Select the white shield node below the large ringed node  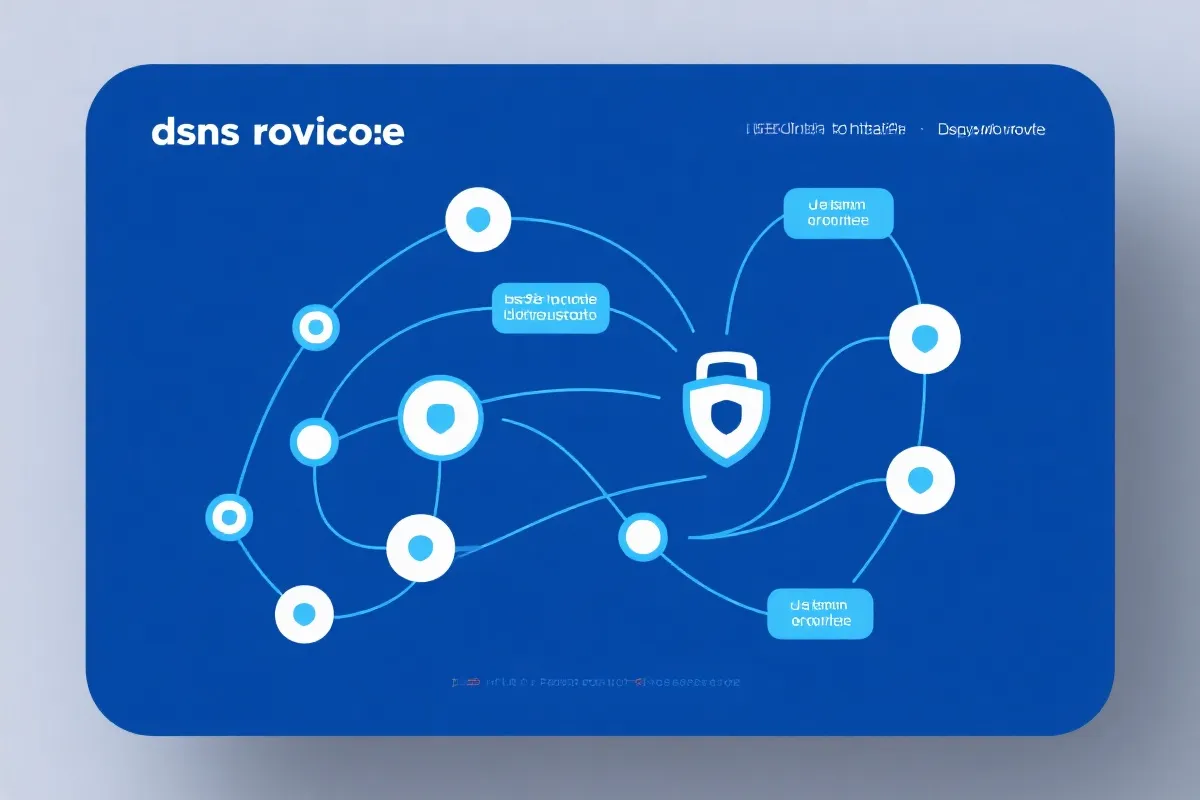421,547
